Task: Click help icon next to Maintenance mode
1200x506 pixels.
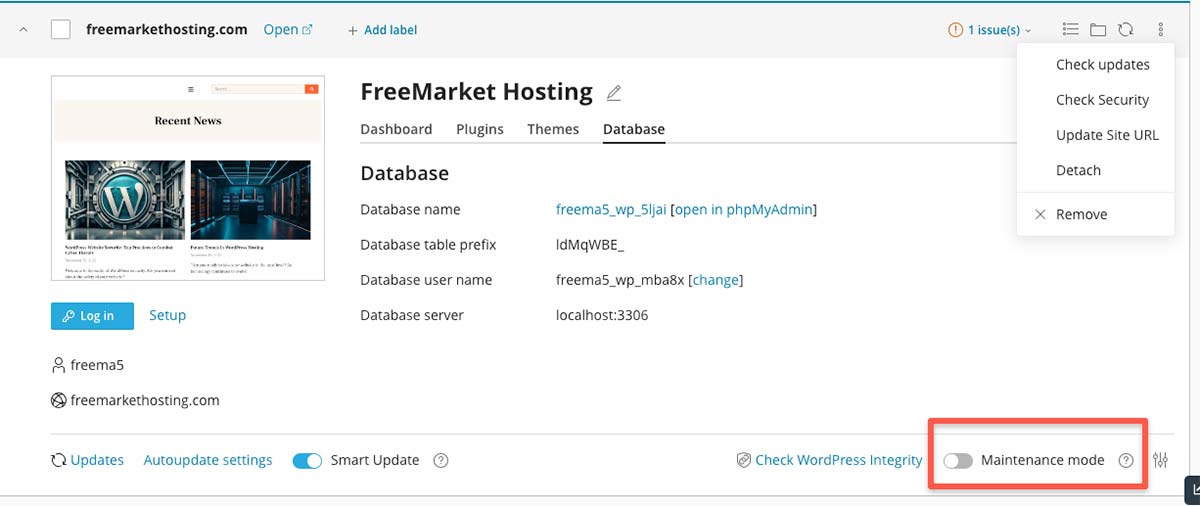Action: coord(1126,460)
